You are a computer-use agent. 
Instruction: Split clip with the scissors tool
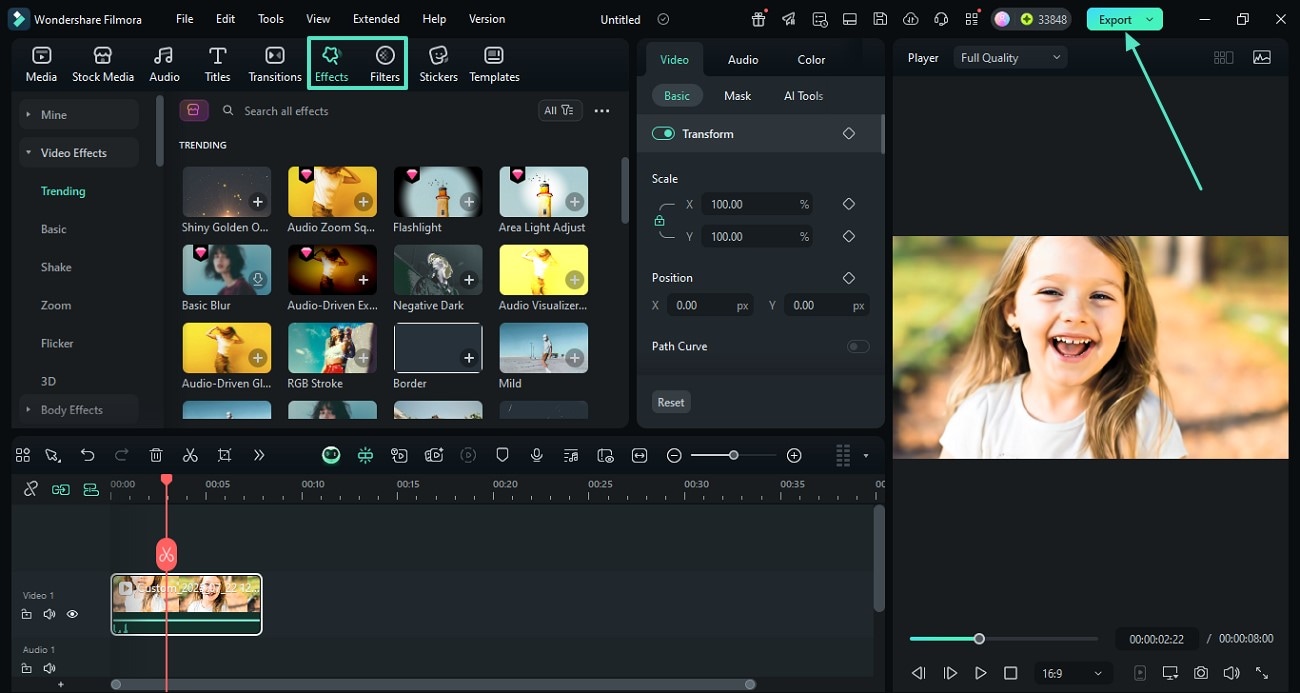(x=190, y=455)
